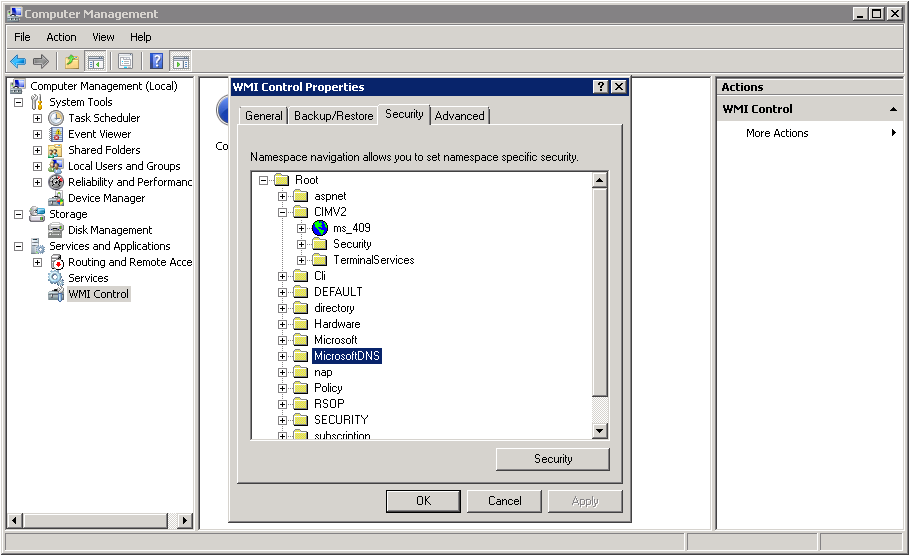The width and height of the screenshot is (910, 557).
Task: Select Disk Management in the console tree
Action: click(110, 230)
